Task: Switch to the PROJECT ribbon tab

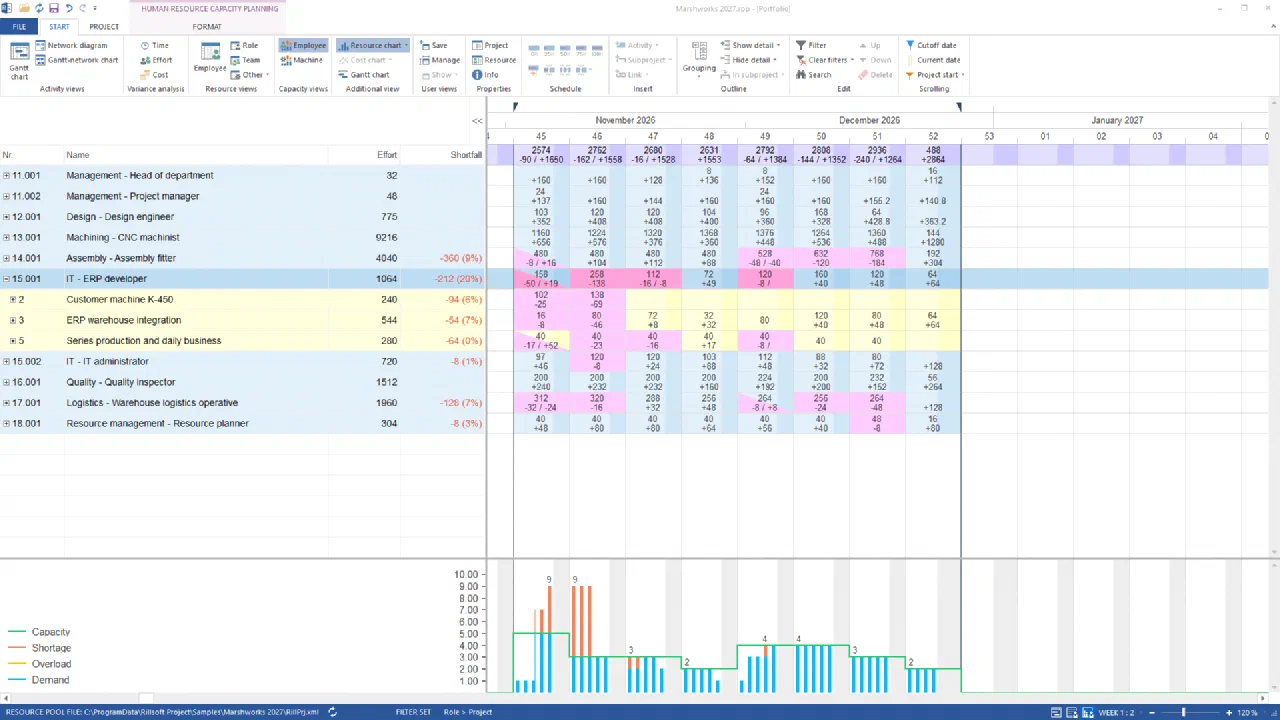Action: (104, 27)
